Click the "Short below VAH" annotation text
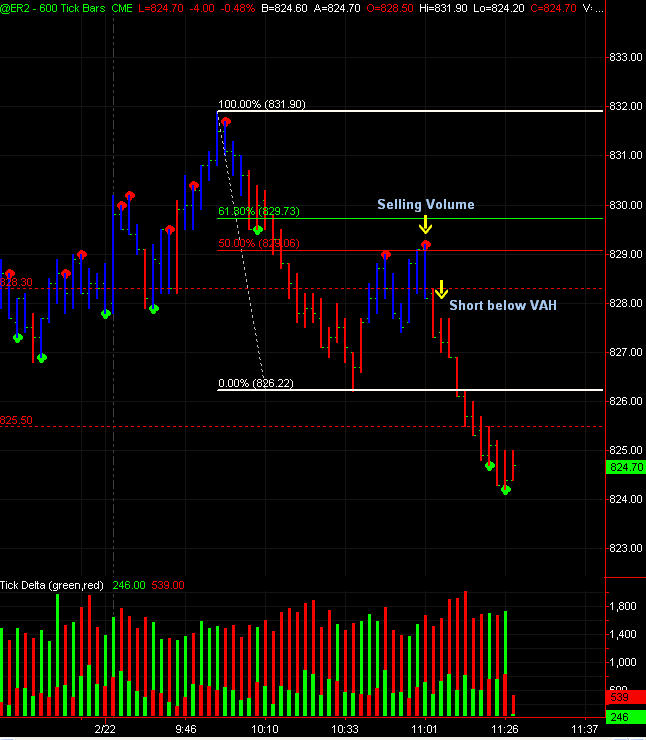 coord(503,305)
